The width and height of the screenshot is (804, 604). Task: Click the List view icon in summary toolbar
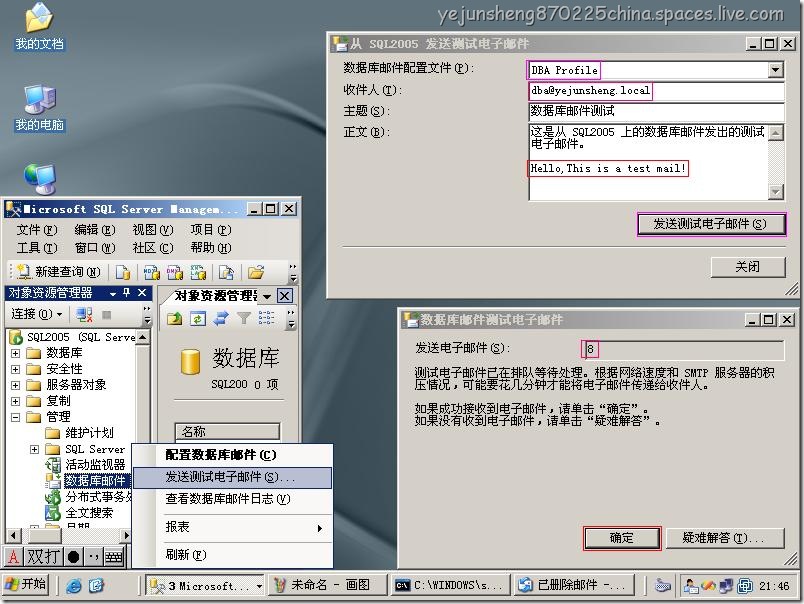266,318
